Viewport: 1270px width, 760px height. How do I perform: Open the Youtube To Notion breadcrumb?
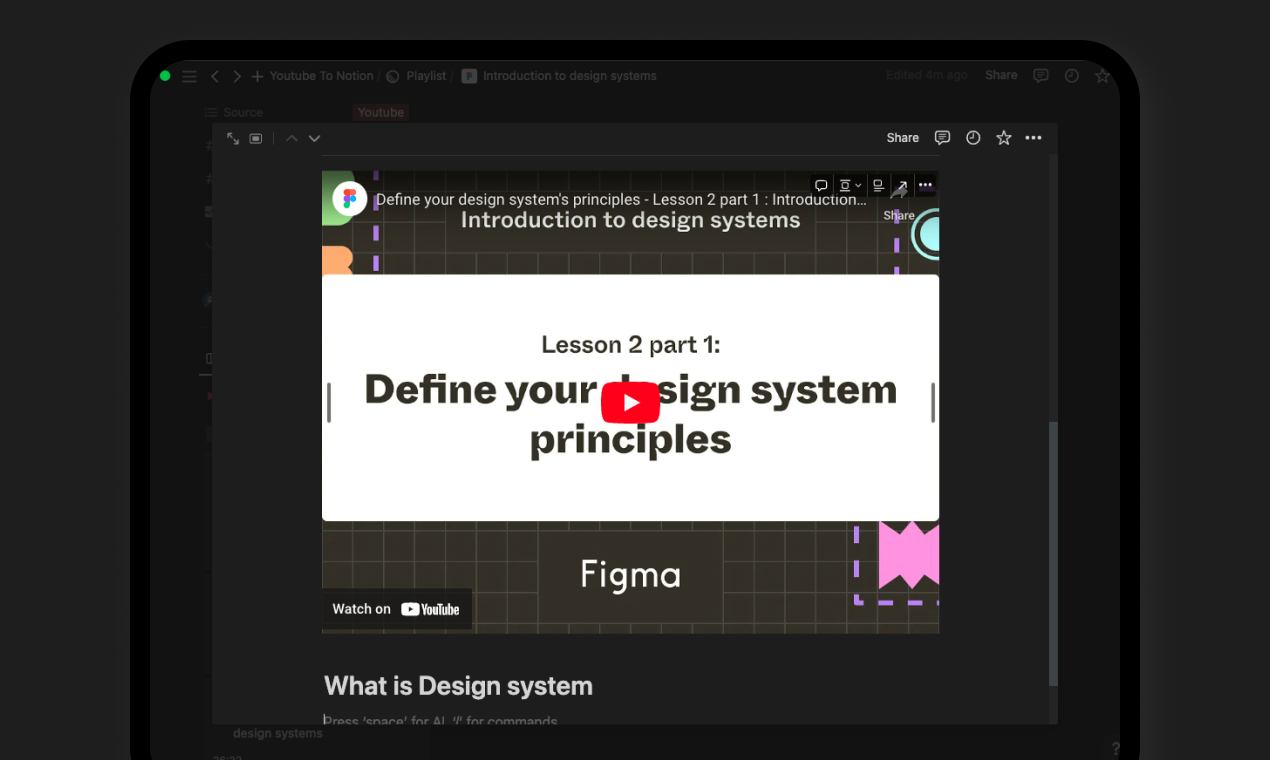(321, 76)
